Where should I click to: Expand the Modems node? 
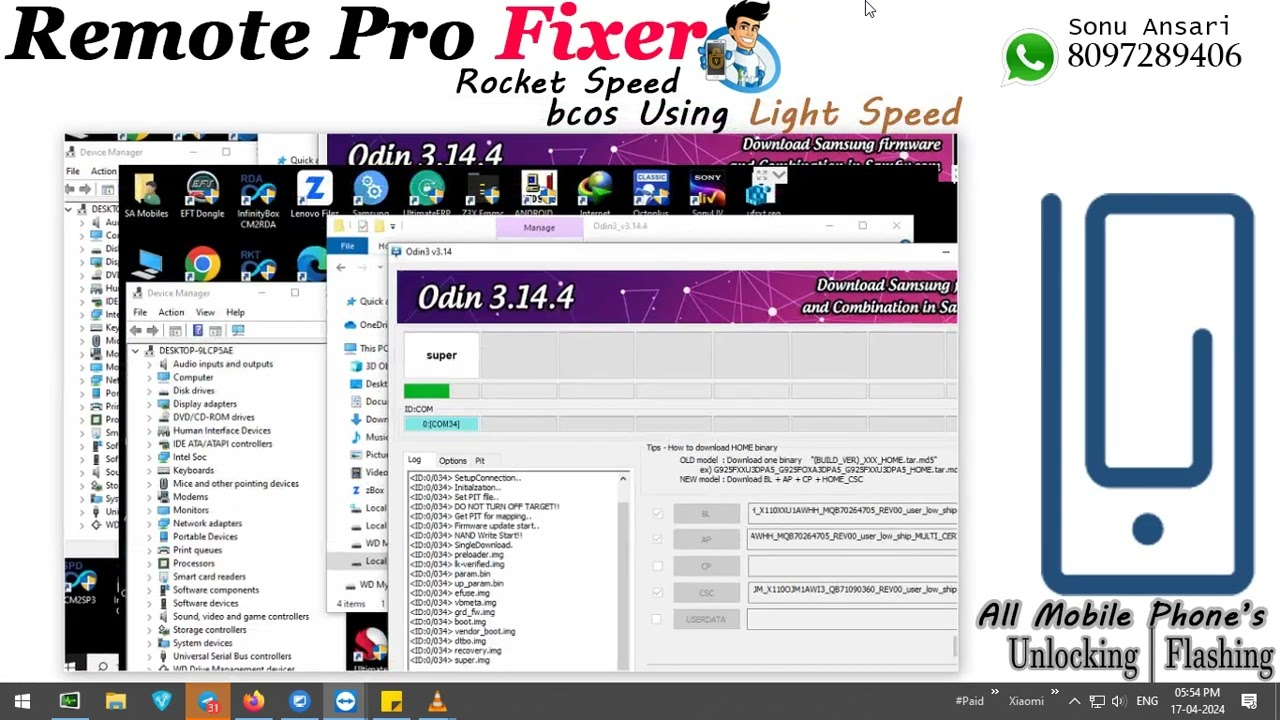[x=150, y=497]
